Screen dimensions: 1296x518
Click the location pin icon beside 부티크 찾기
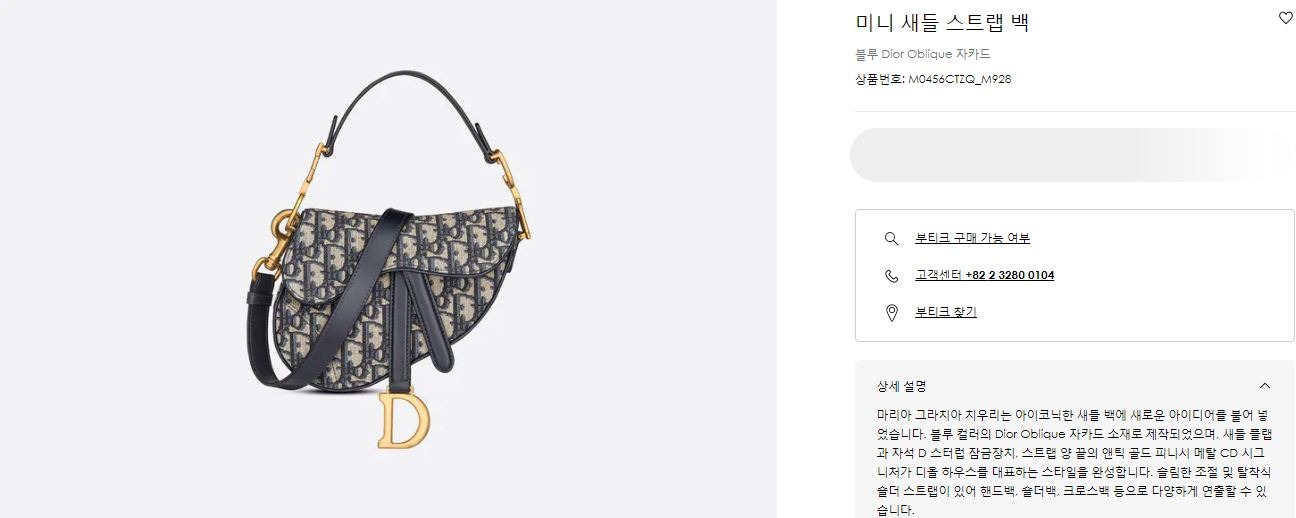pyautogui.click(x=891, y=313)
